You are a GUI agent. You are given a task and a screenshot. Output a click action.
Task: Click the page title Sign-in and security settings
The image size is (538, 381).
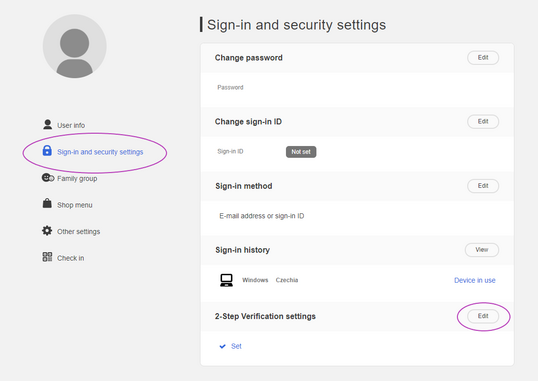coord(296,25)
